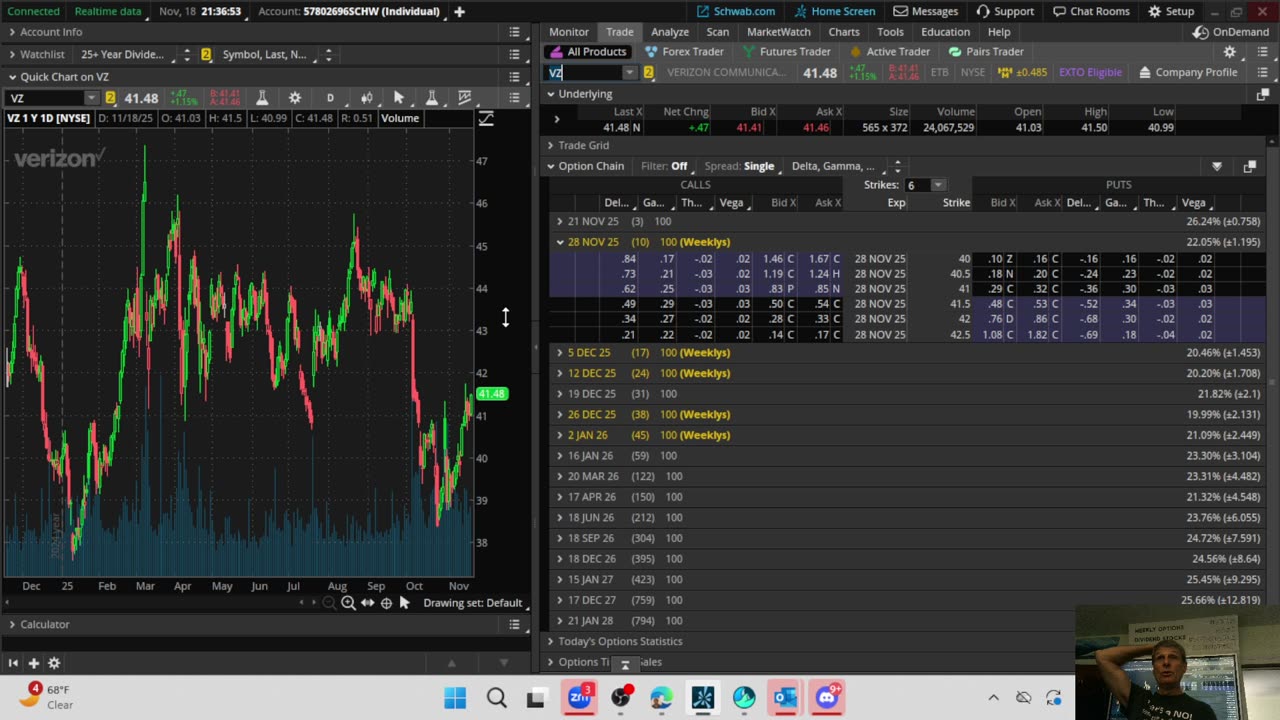Detach the Underlying section window icon

coord(1262,94)
